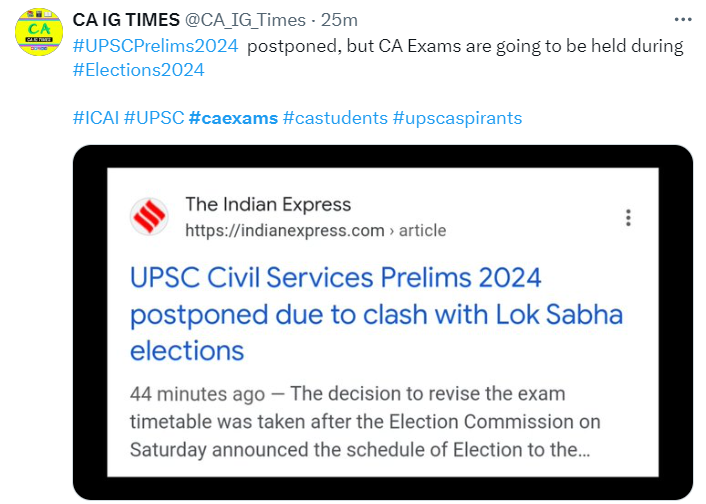
Task: Open the bold #caexams hashtag
Action: tap(233, 118)
